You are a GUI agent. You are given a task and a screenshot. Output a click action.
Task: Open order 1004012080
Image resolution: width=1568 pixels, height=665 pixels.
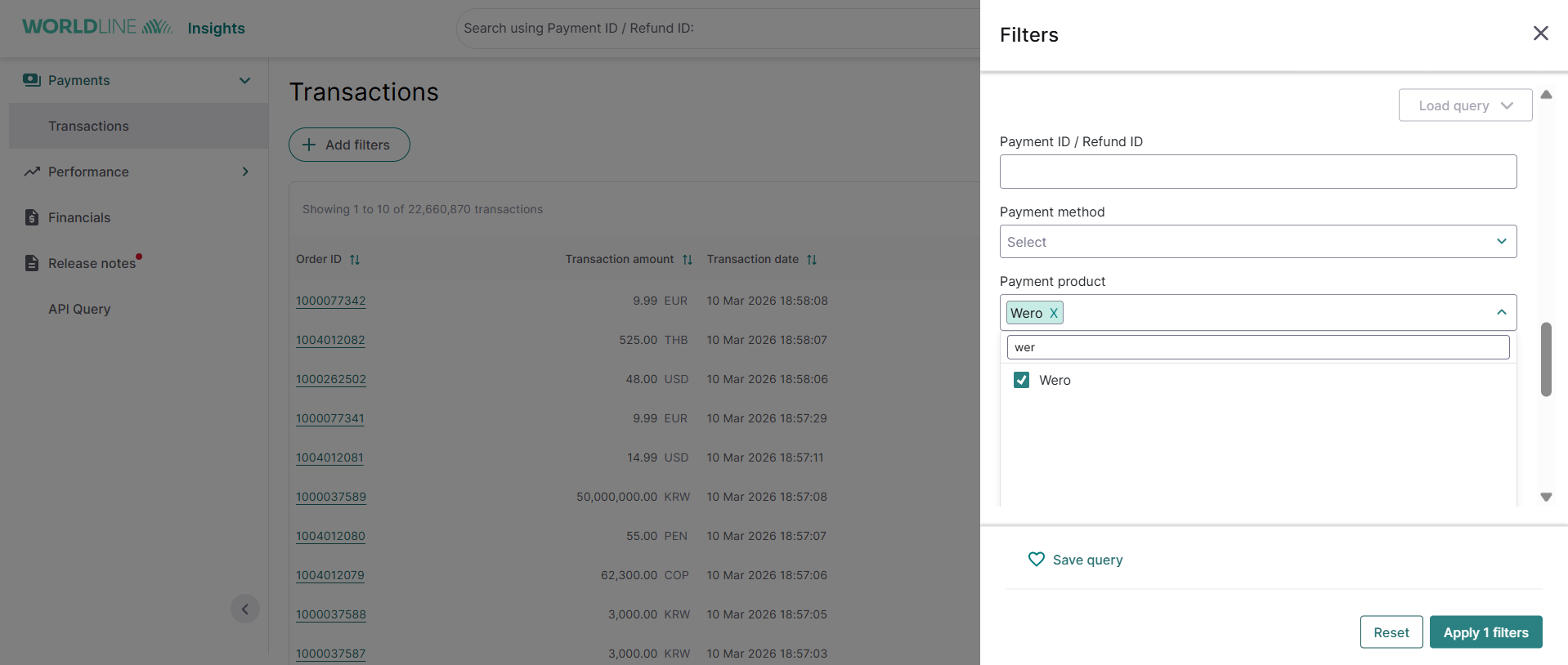coord(330,536)
